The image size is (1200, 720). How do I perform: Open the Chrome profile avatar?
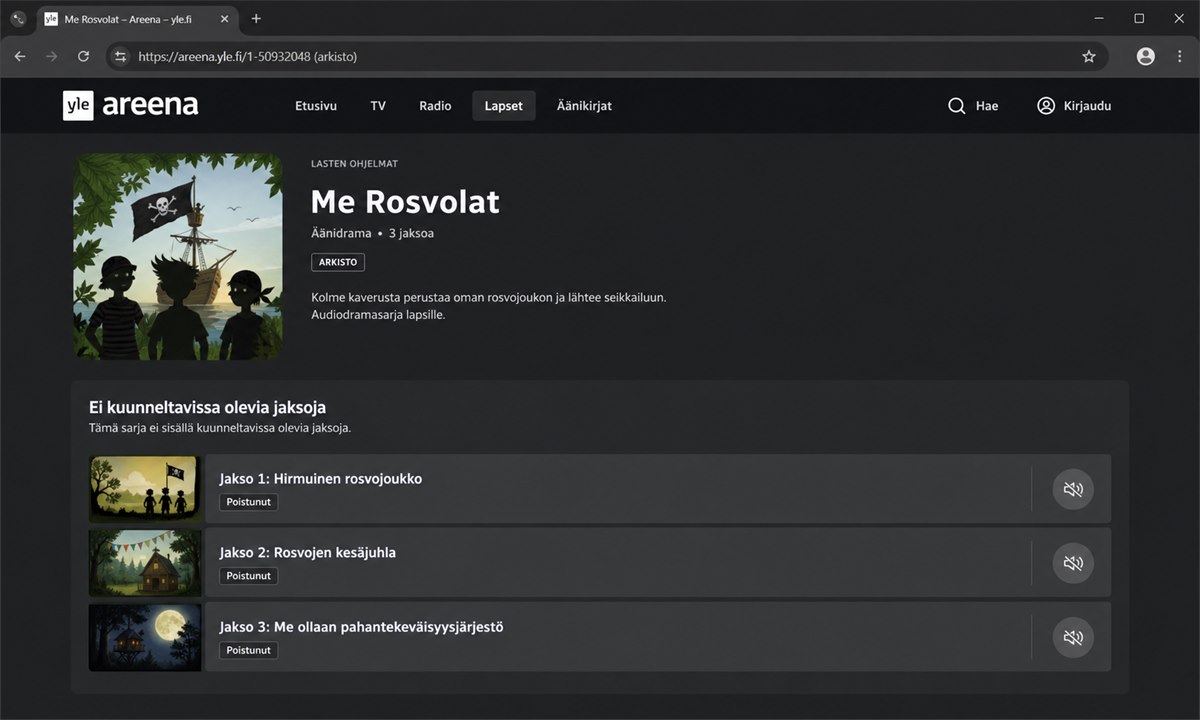point(1146,56)
